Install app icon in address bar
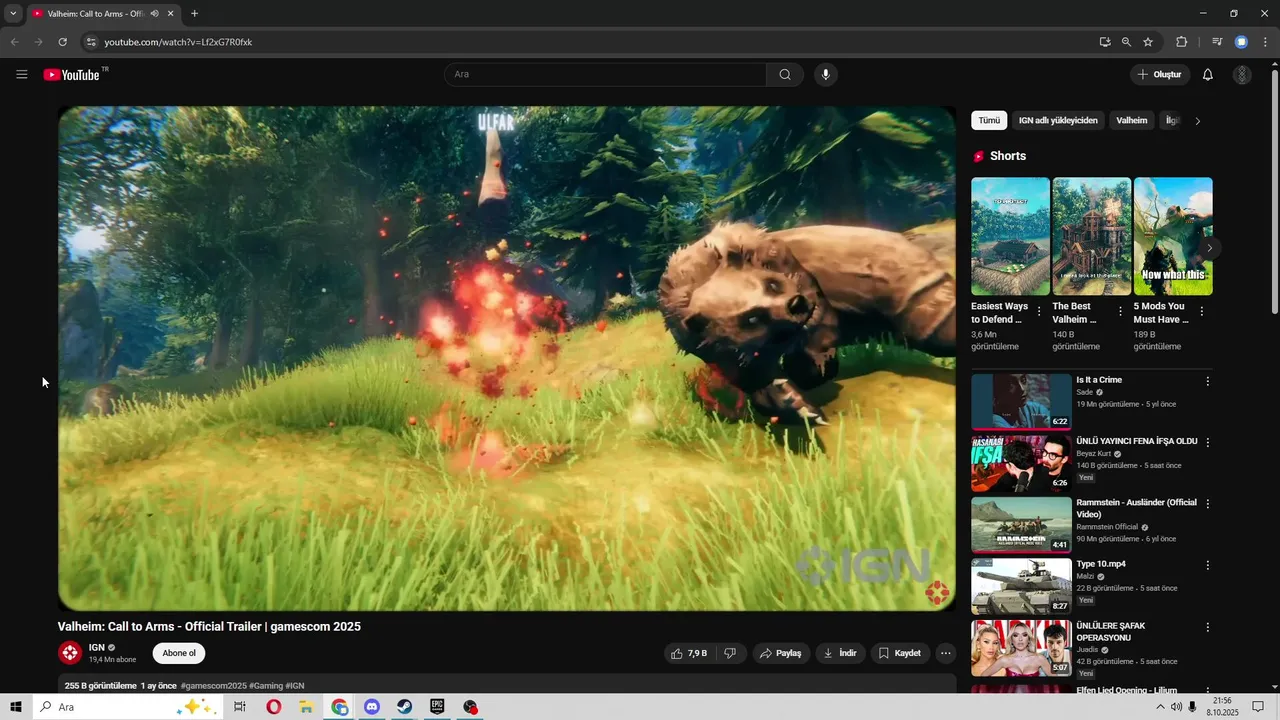Image resolution: width=1280 pixels, height=720 pixels. (1105, 42)
